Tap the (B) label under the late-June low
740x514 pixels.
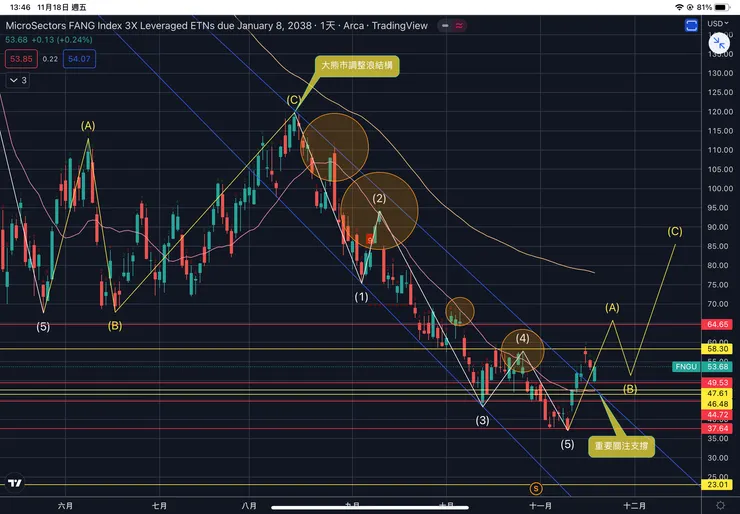click(115, 326)
